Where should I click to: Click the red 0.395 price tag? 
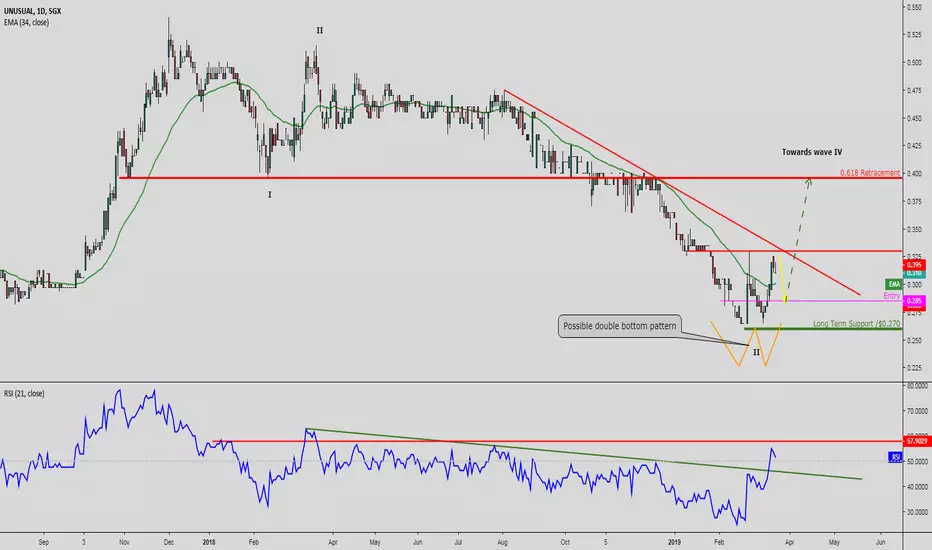pyautogui.click(x=914, y=265)
